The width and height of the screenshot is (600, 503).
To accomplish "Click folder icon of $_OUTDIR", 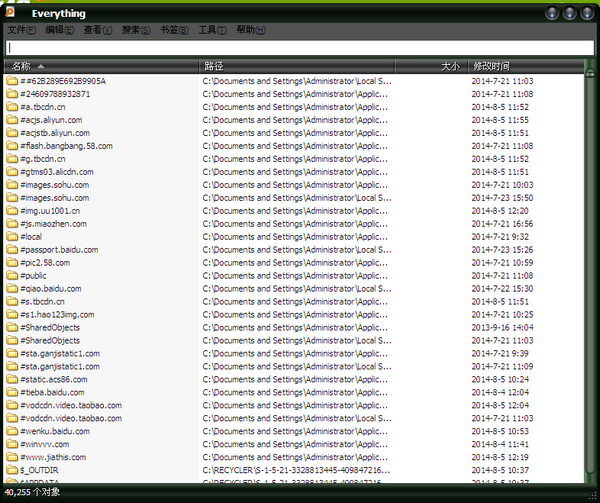I will coord(12,470).
